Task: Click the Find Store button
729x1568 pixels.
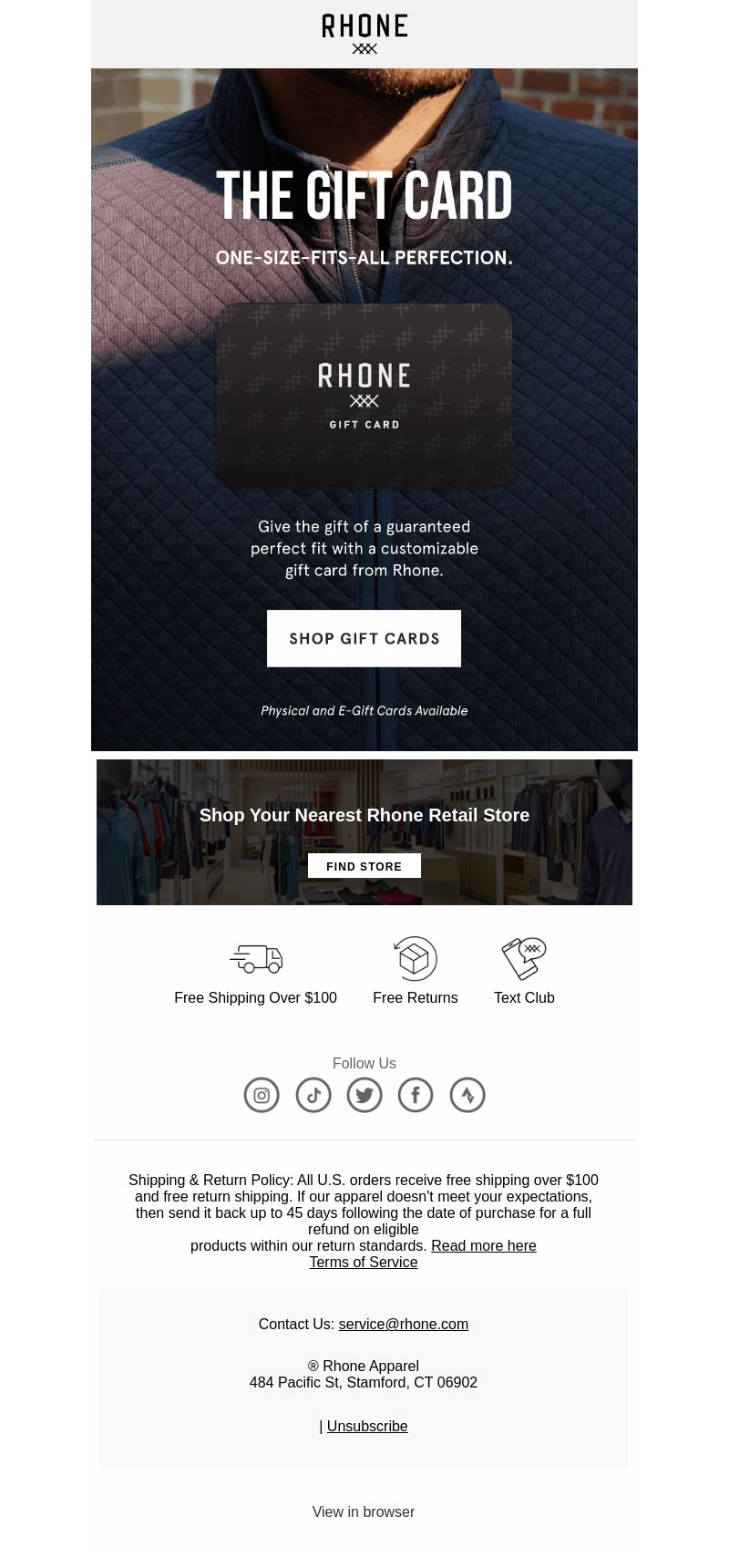Action: click(364, 866)
